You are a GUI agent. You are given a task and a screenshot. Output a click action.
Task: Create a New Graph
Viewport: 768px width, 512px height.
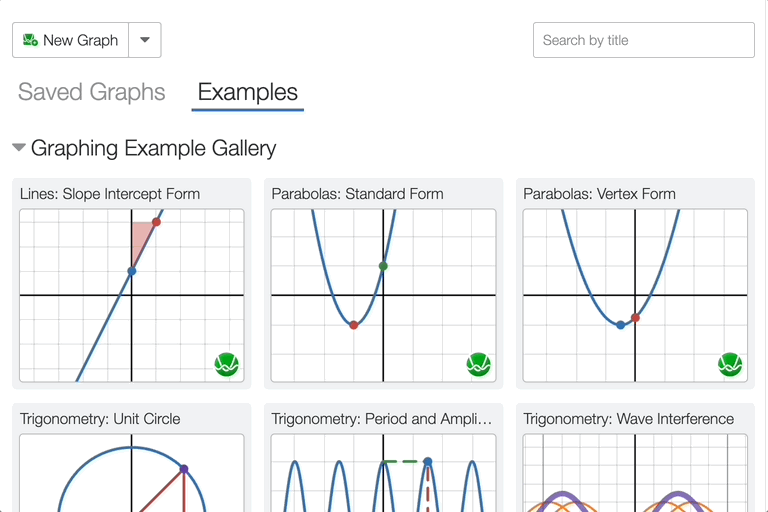pyautogui.click(x=70, y=40)
